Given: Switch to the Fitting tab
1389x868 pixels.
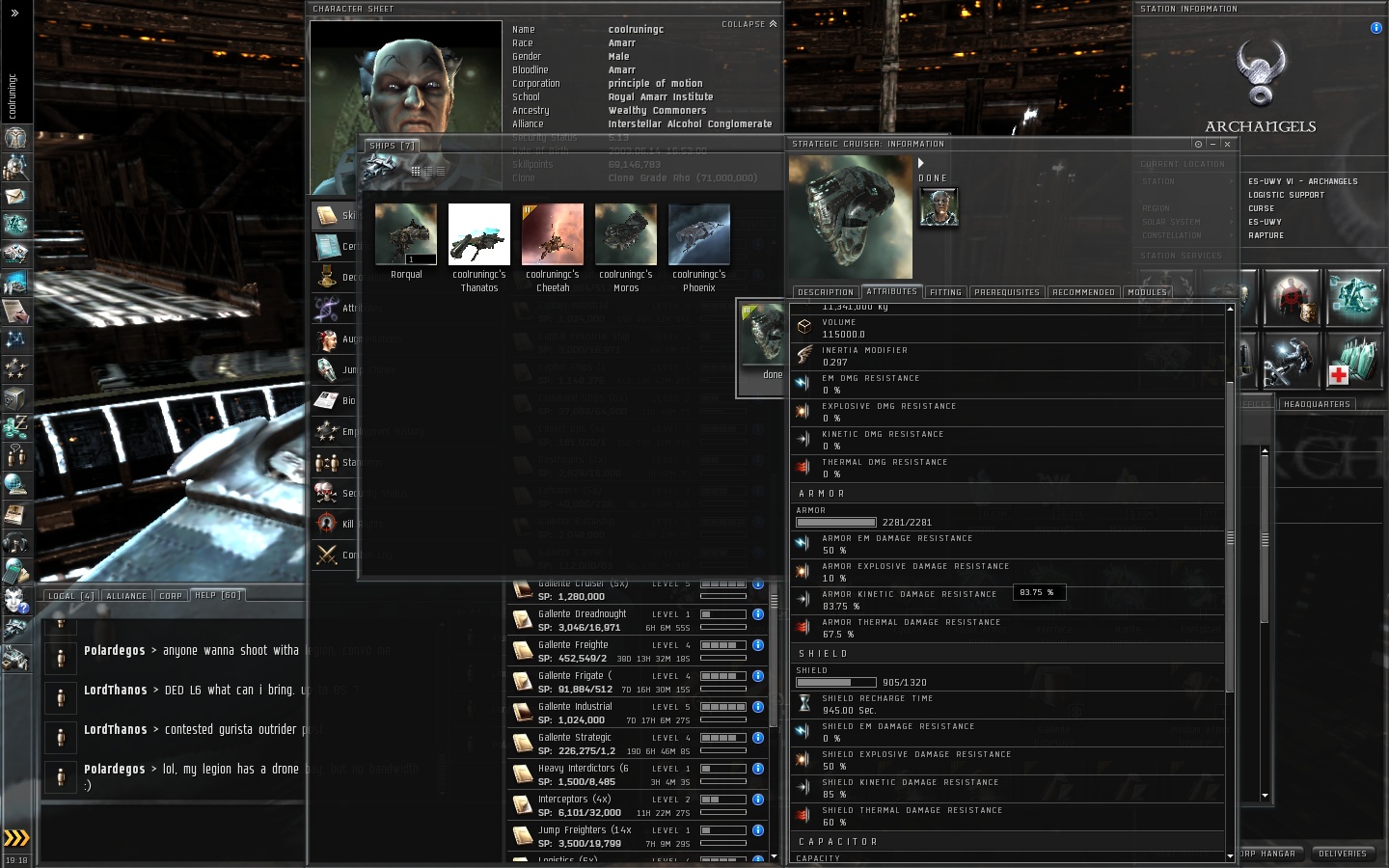Looking at the screenshot, I should [946, 292].
